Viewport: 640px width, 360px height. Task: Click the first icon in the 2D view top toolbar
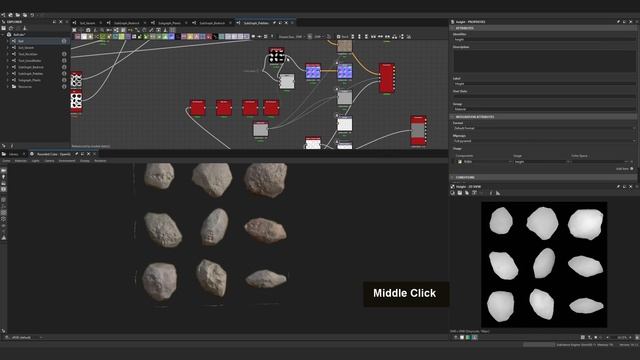click(x=453, y=193)
